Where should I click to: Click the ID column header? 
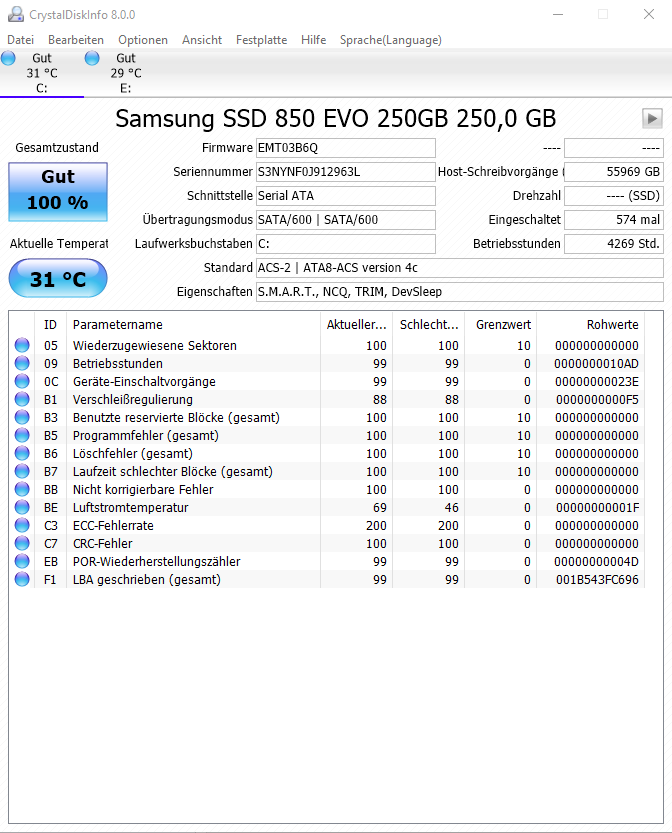pyautogui.click(x=50, y=325)
